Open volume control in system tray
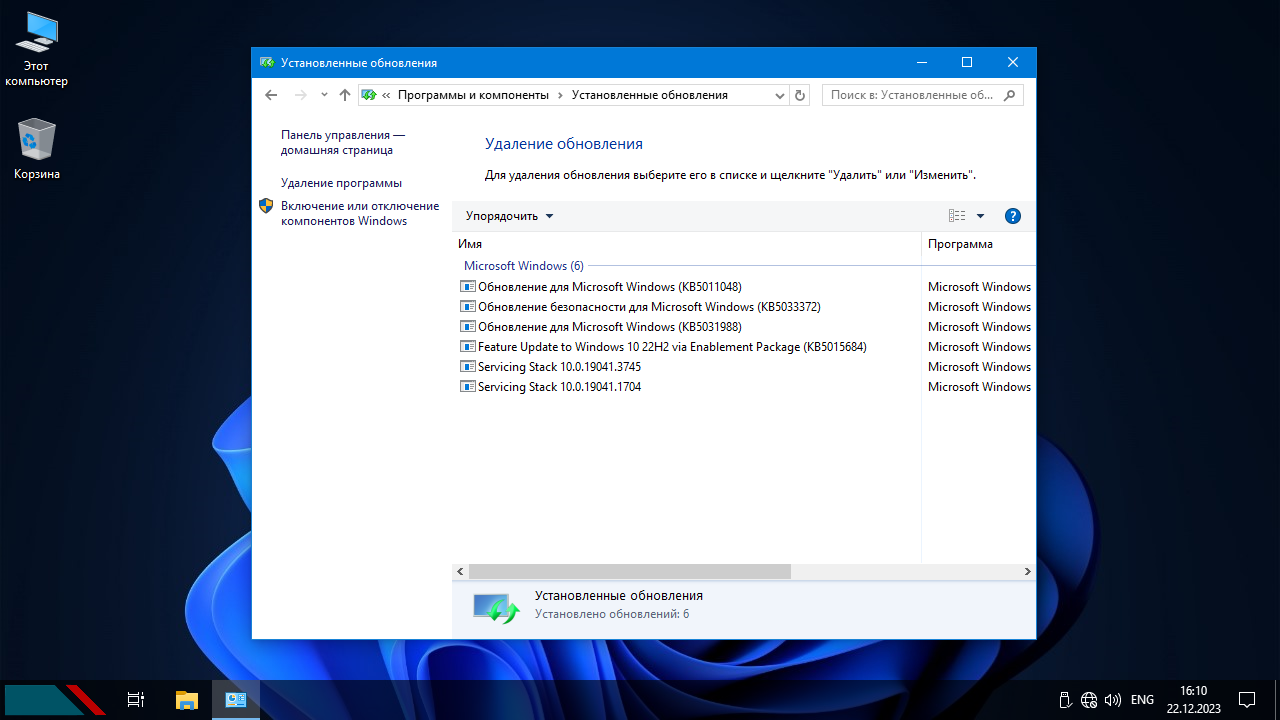1280x720 pixels. pyautogui.click(x=1112, y=700)
